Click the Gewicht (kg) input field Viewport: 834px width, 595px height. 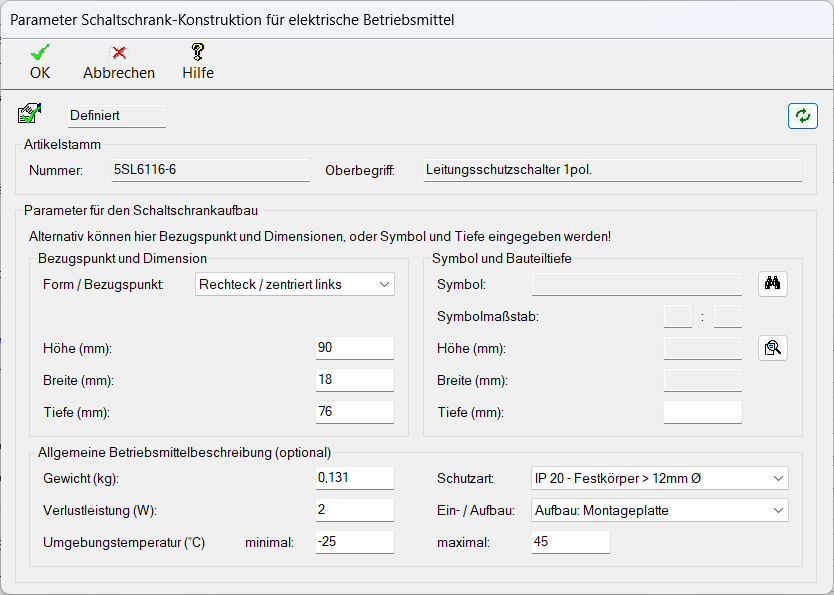(354, 479)
